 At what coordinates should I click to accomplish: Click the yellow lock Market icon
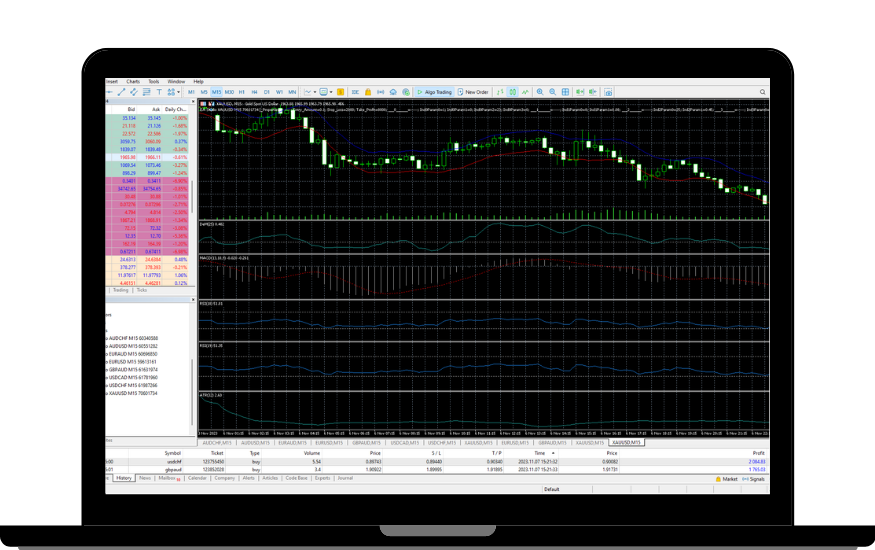(x=368, y=92)
